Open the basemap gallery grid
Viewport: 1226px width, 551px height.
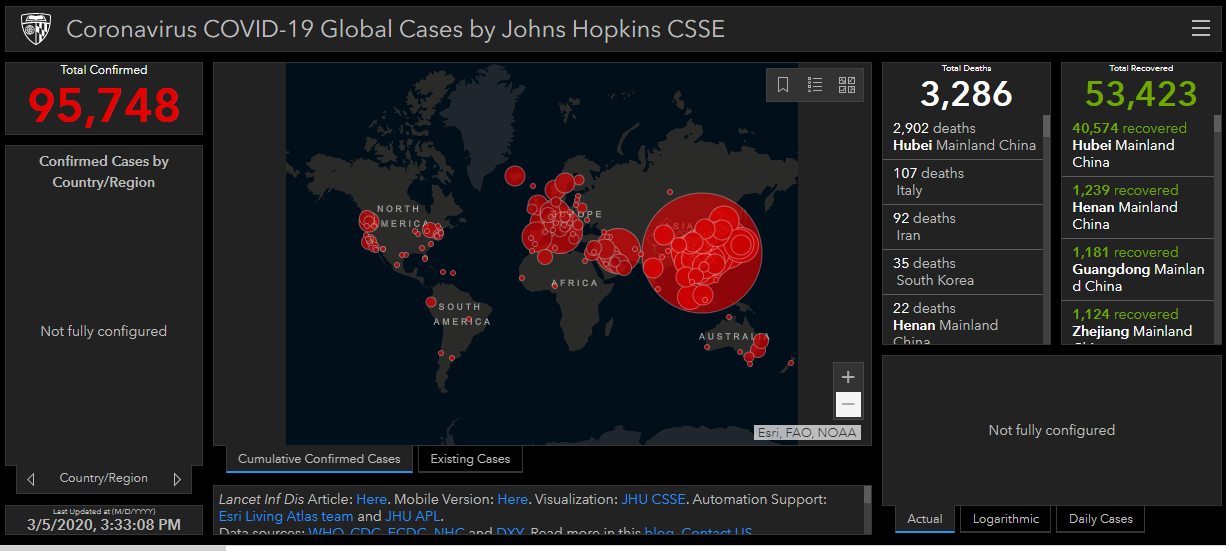[x=847, y=85]
